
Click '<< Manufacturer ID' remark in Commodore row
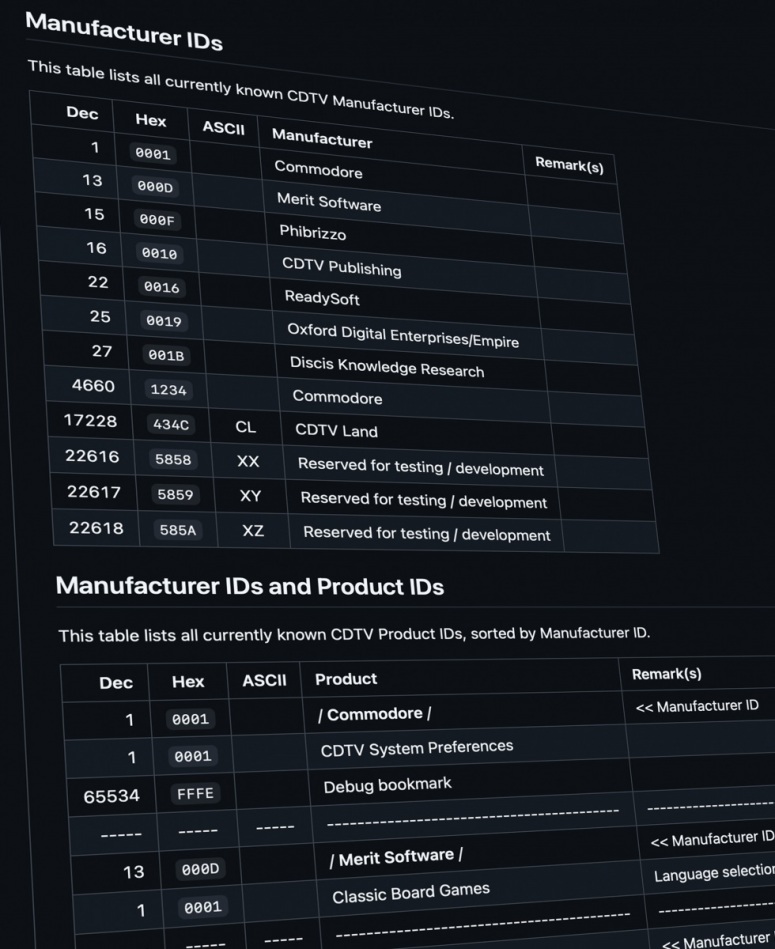pyautogui.click(x=697, y=706)
